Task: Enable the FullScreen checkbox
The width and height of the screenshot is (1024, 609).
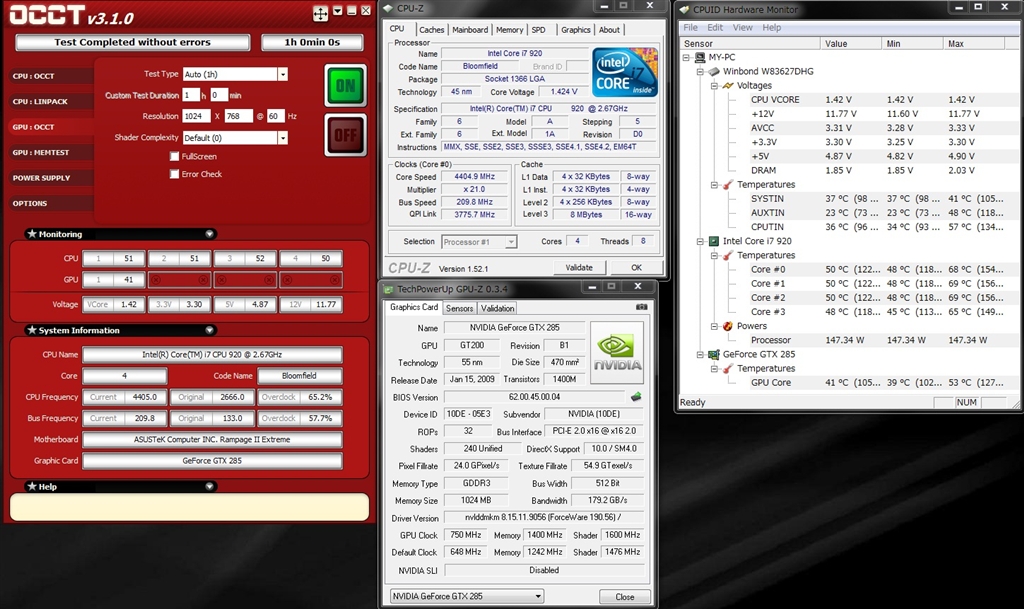Action: click(175, 157)
